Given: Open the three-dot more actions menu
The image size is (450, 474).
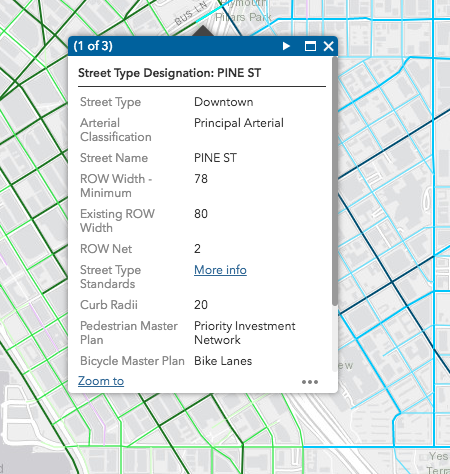Looking at the screenshot, I should click(x=310, y=382).
